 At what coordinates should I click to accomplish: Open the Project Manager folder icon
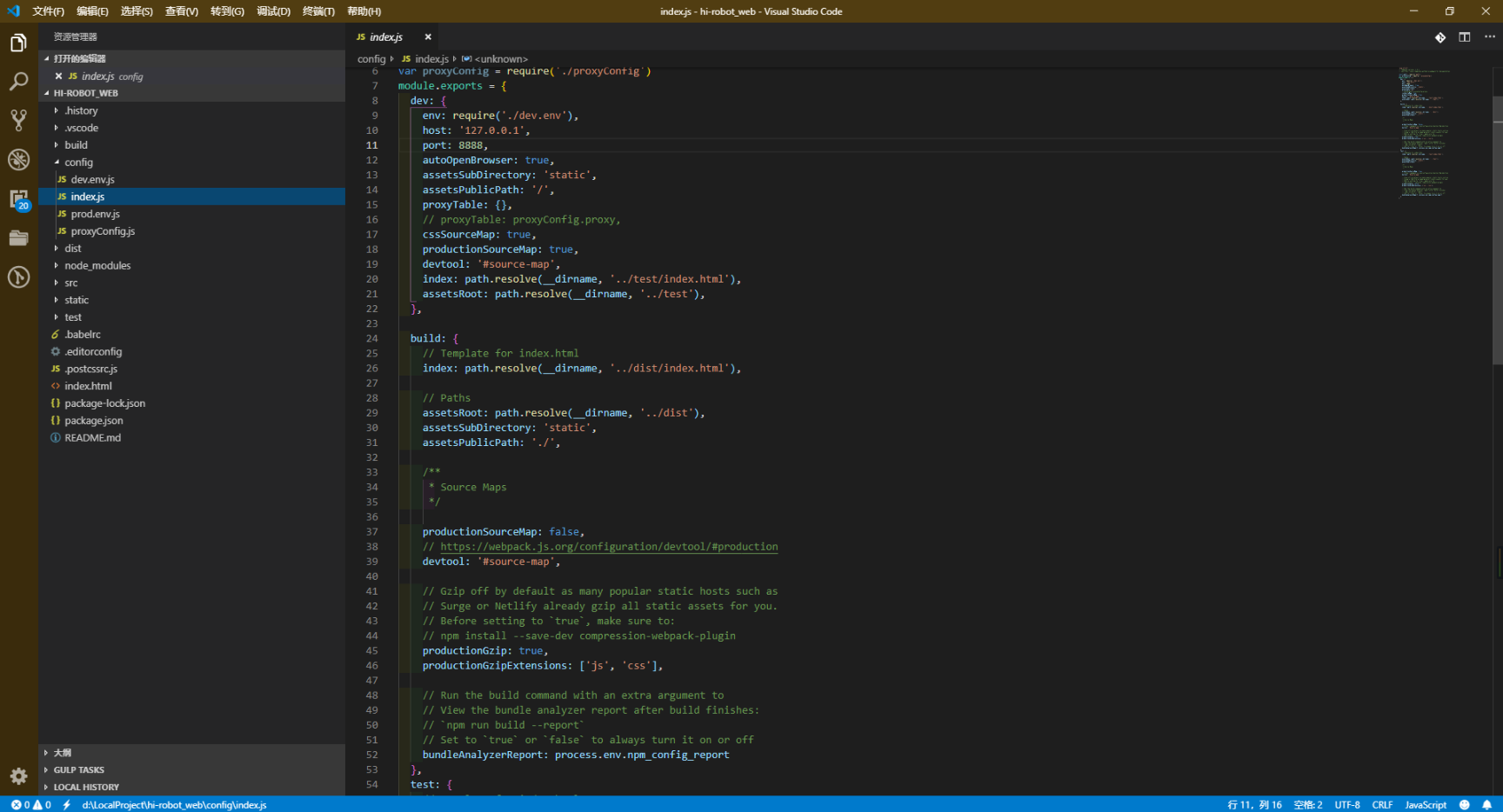tap(18, 238)
